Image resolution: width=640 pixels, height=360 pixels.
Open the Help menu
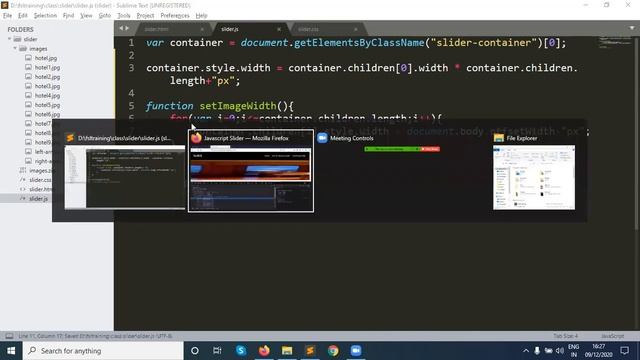[x=201, y=16]
